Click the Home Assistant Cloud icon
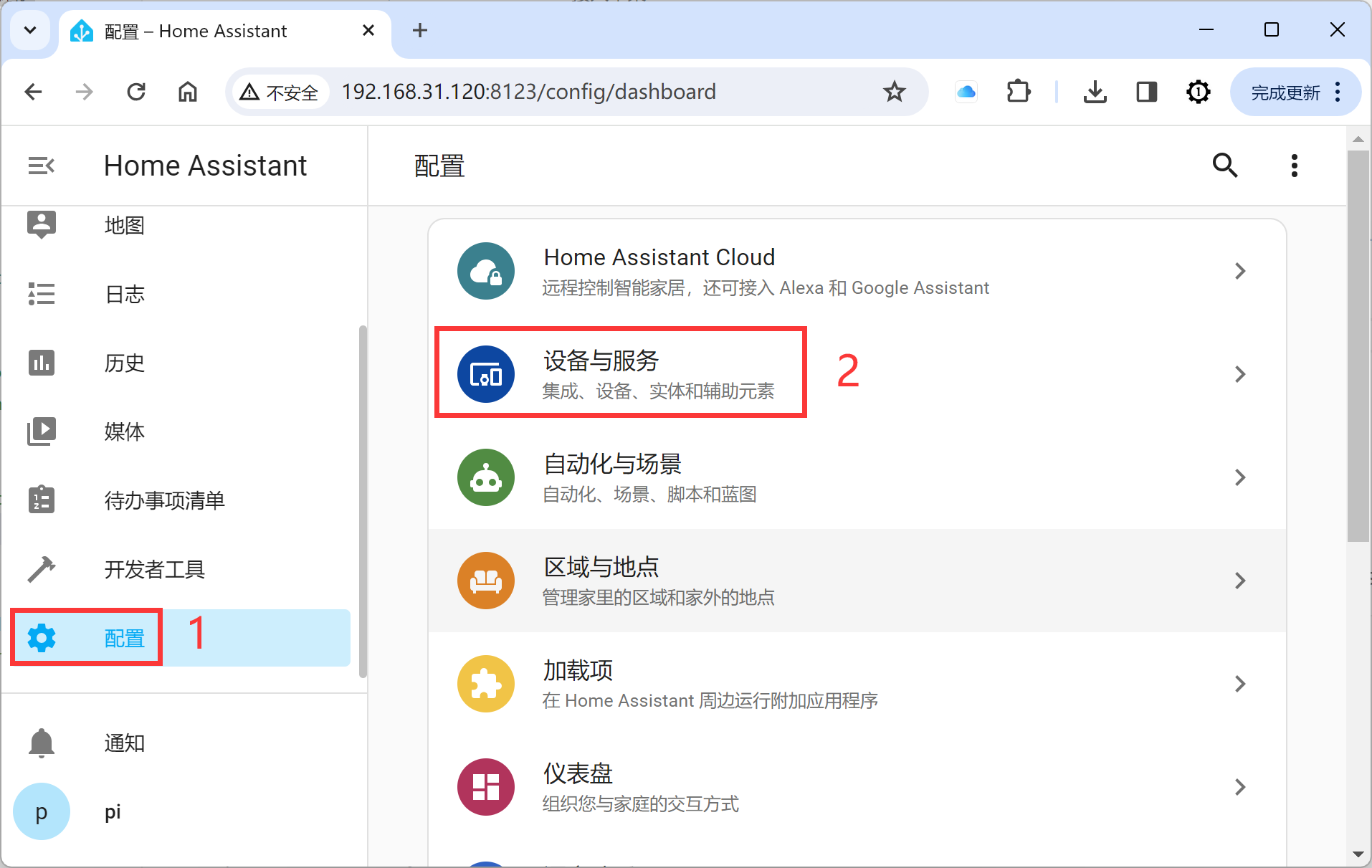1372x868 pixels. pyautogui.click(x=486, y=271)
